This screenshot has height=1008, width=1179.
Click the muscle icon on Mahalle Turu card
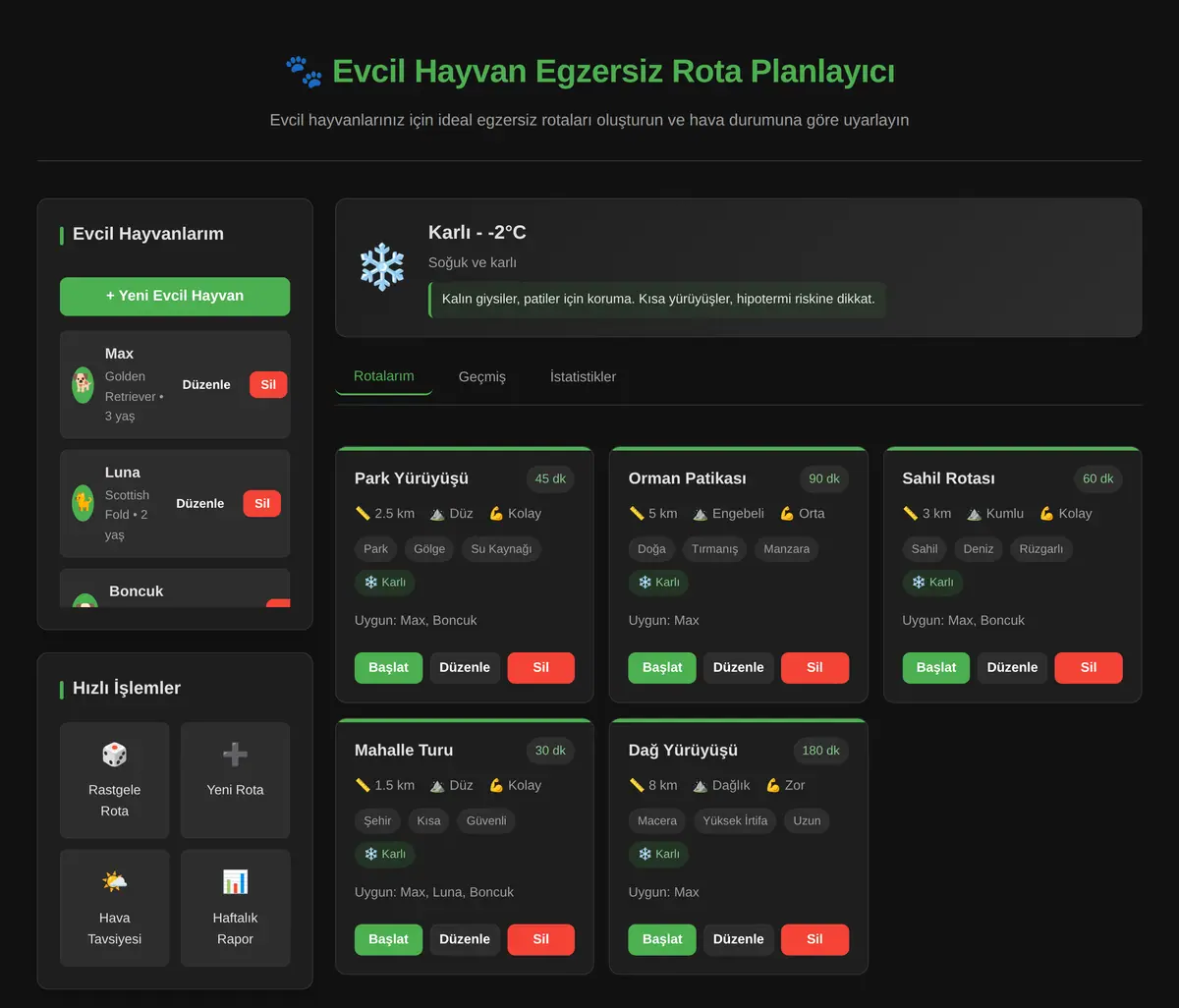click(496, 785)
